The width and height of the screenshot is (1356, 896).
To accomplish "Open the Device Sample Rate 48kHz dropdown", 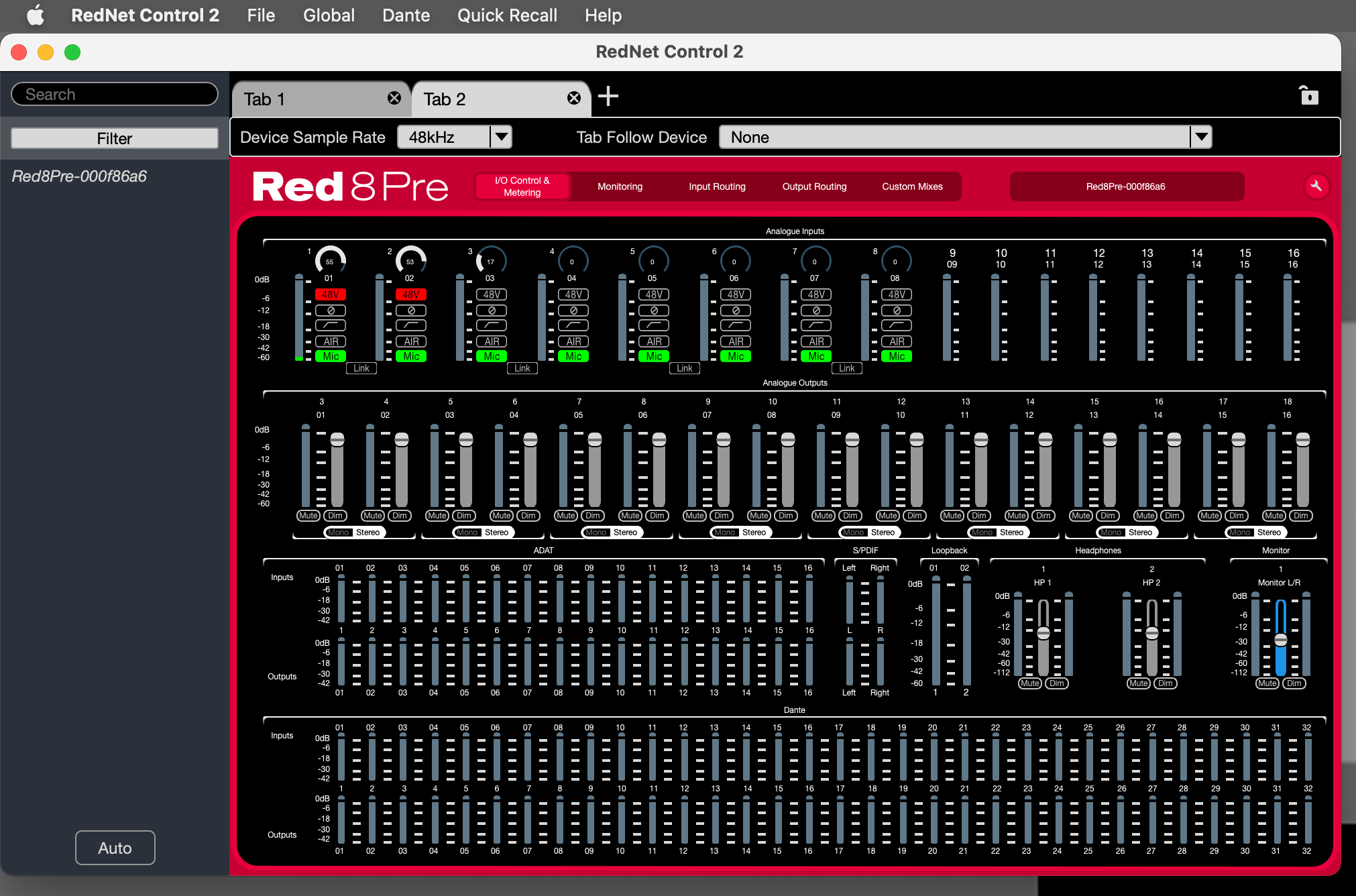I will point(455,137).
